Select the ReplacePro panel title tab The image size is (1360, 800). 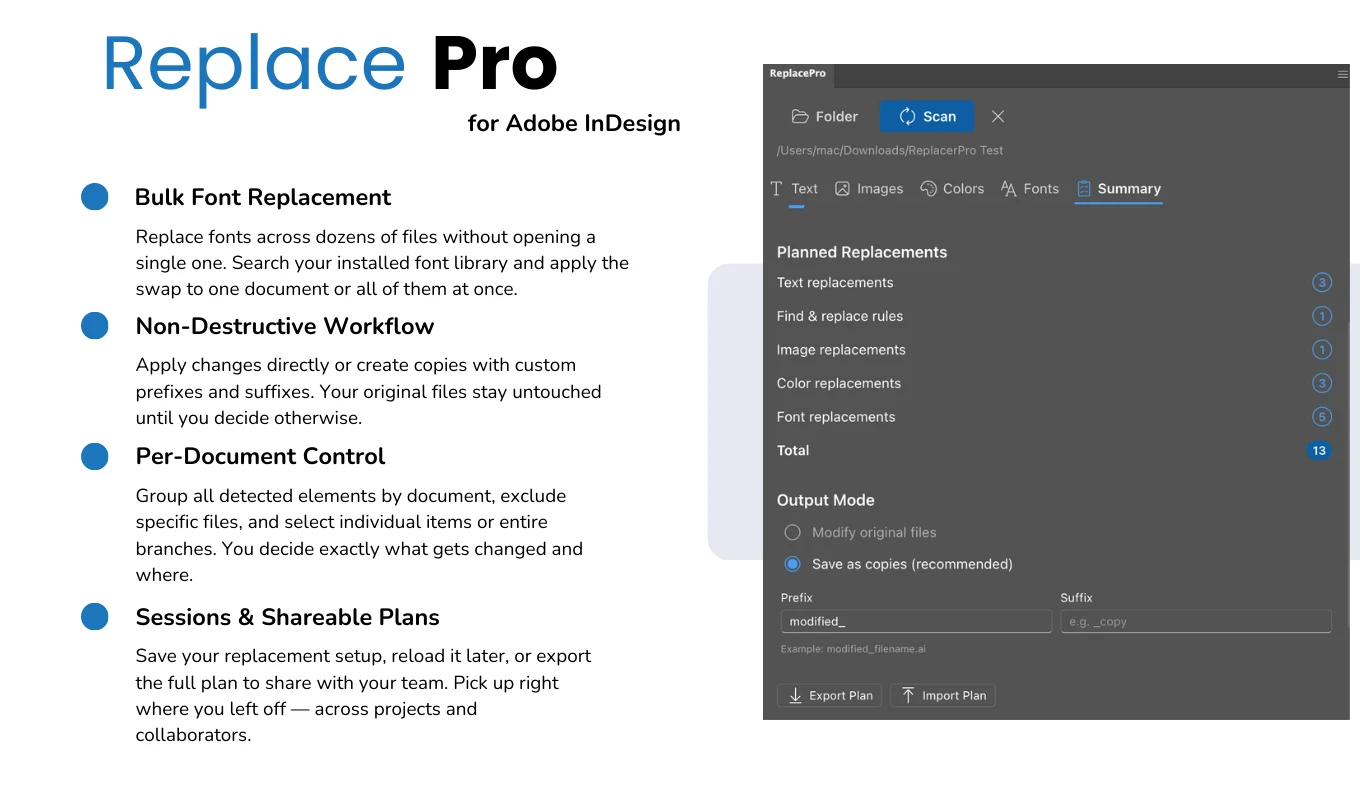point(798,74)
